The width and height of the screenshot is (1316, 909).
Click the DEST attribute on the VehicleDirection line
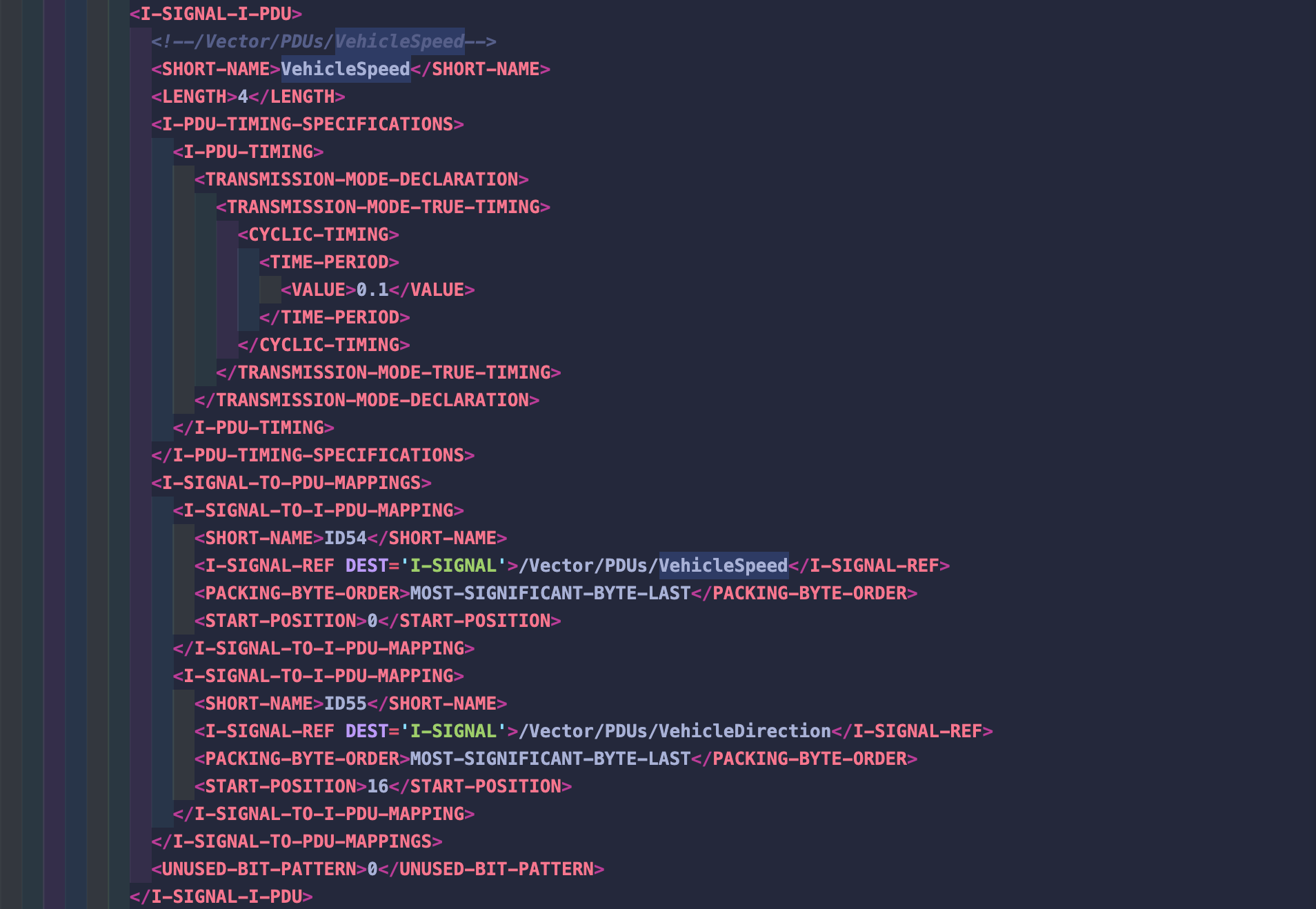pos(367,731)
